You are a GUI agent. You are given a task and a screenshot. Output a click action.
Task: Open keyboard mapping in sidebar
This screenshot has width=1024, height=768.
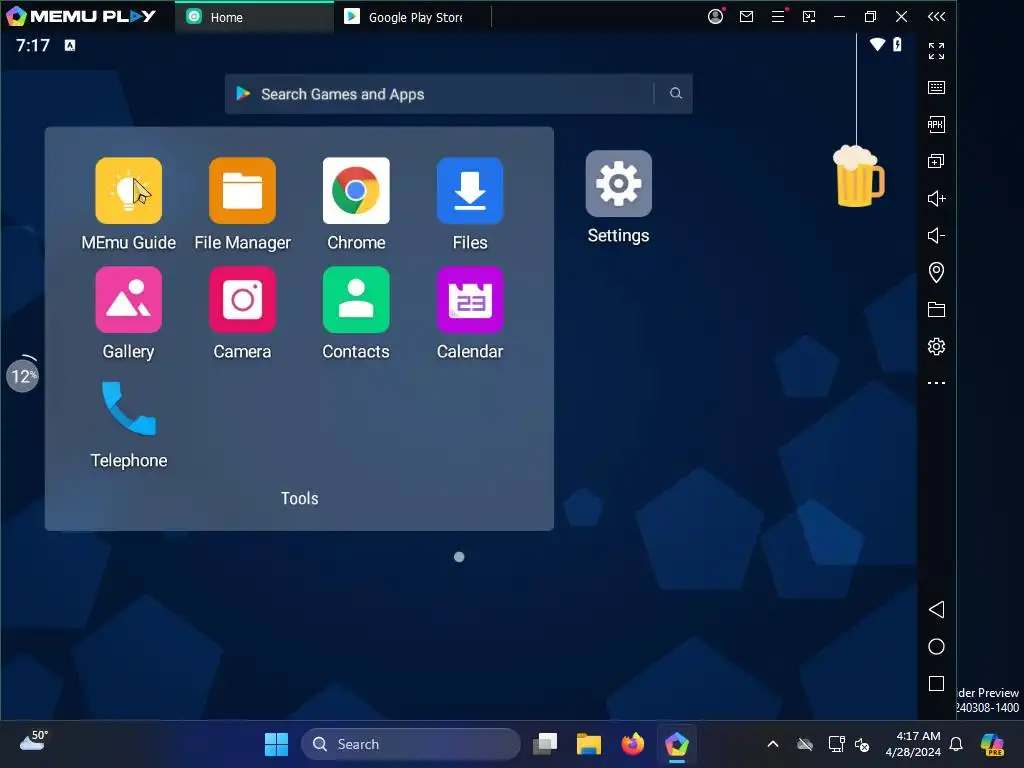click(936, 88)
